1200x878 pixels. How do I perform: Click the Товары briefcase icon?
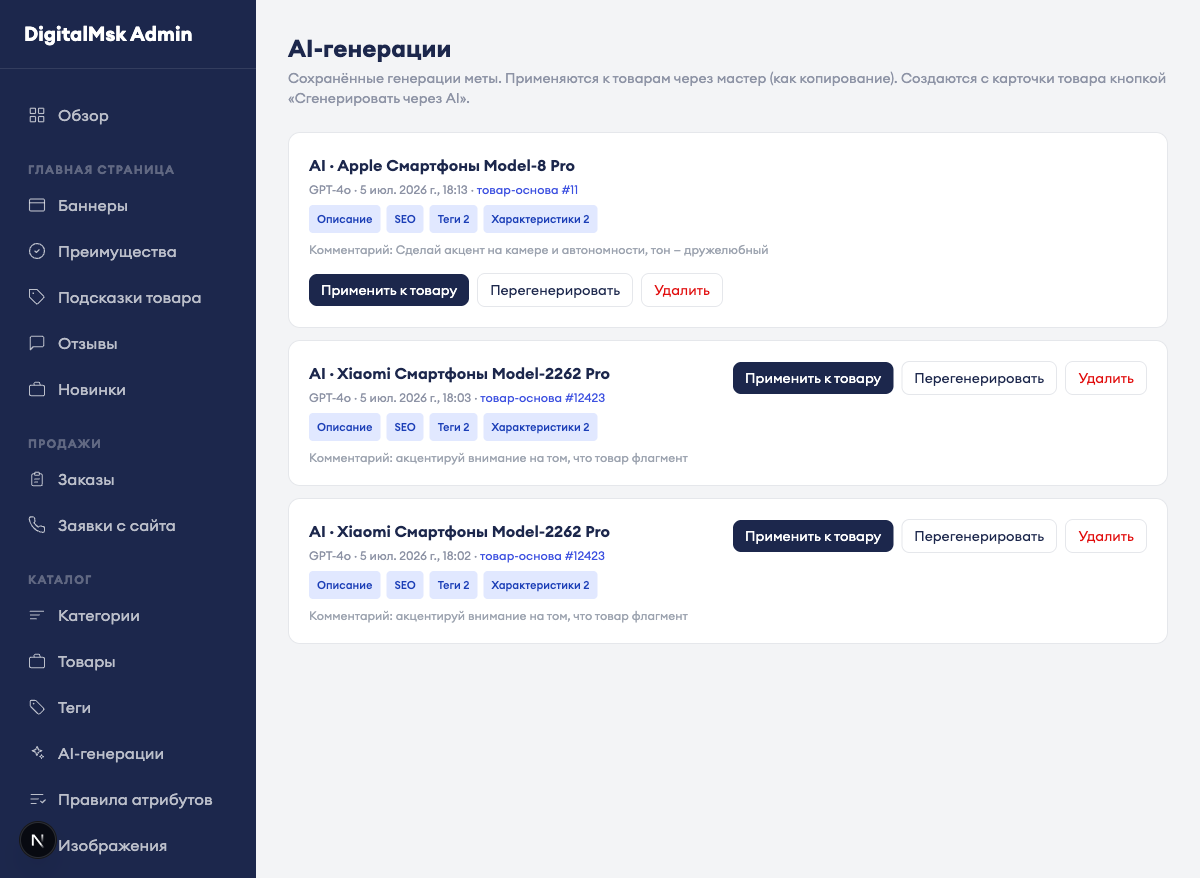coord(37,661)
